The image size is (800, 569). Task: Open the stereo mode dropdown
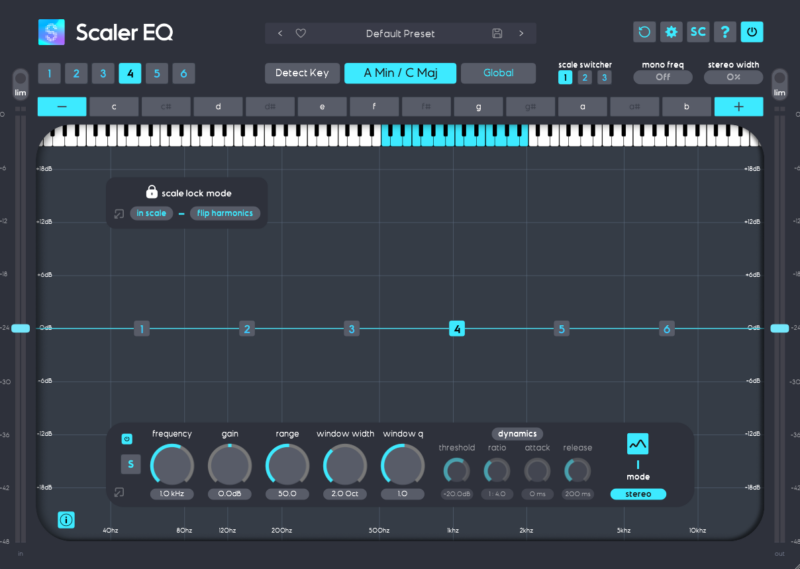(638, 494)
